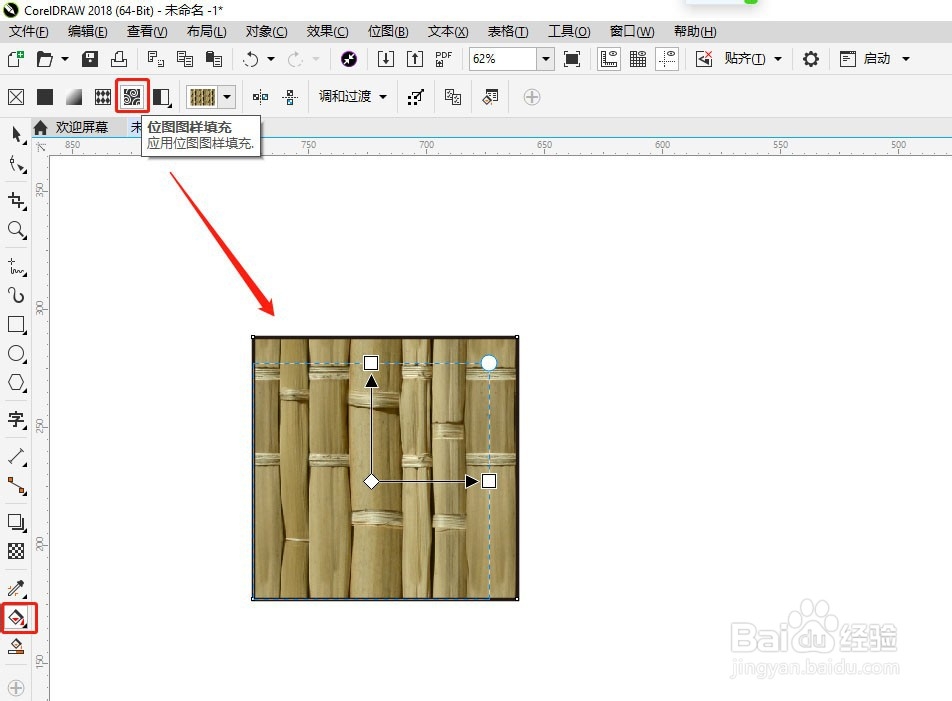The image size is (952, 701).
Task: Select the Ellipse tool
Action: pyautogui.click(x=17, y=354)
